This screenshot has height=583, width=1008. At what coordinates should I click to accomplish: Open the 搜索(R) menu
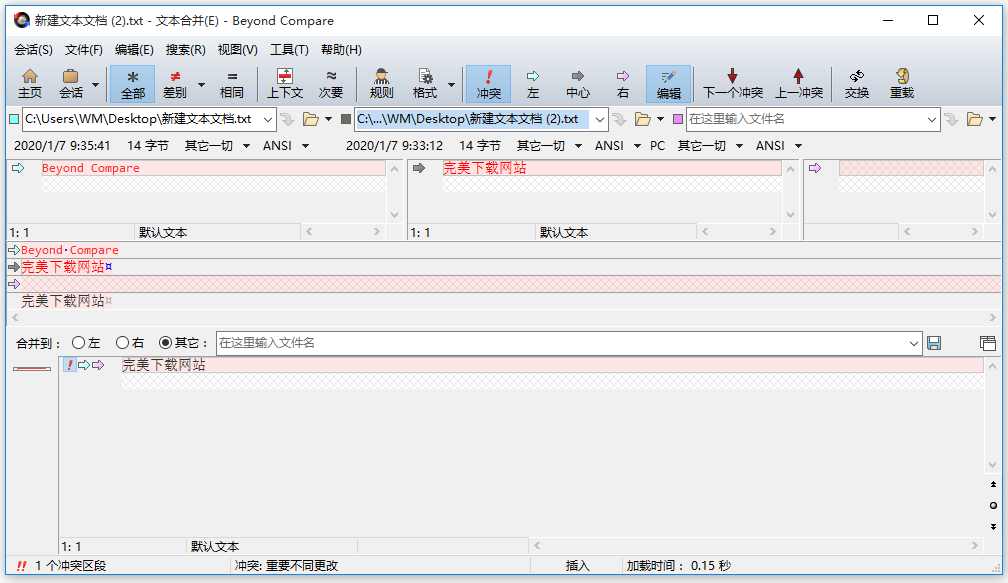pyautogui.click(x=185, y=50)
